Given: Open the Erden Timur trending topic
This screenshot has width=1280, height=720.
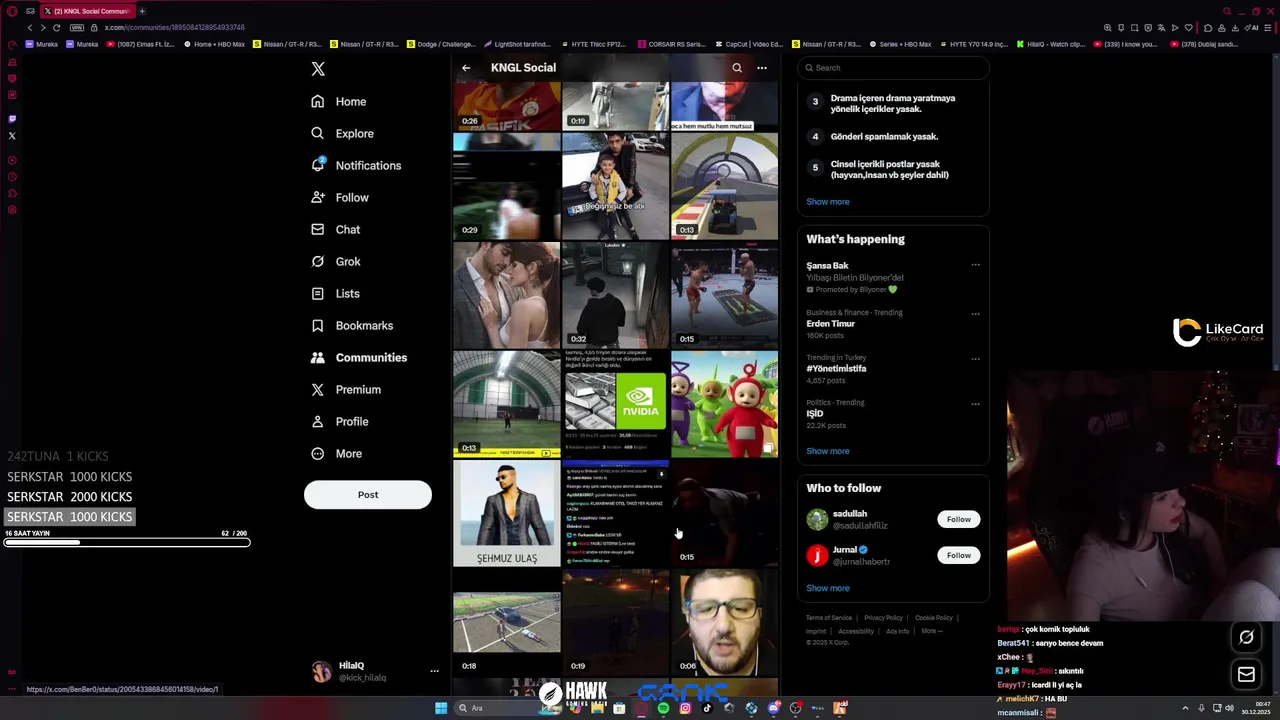Looking at the screenshot, I should [831, 324].
